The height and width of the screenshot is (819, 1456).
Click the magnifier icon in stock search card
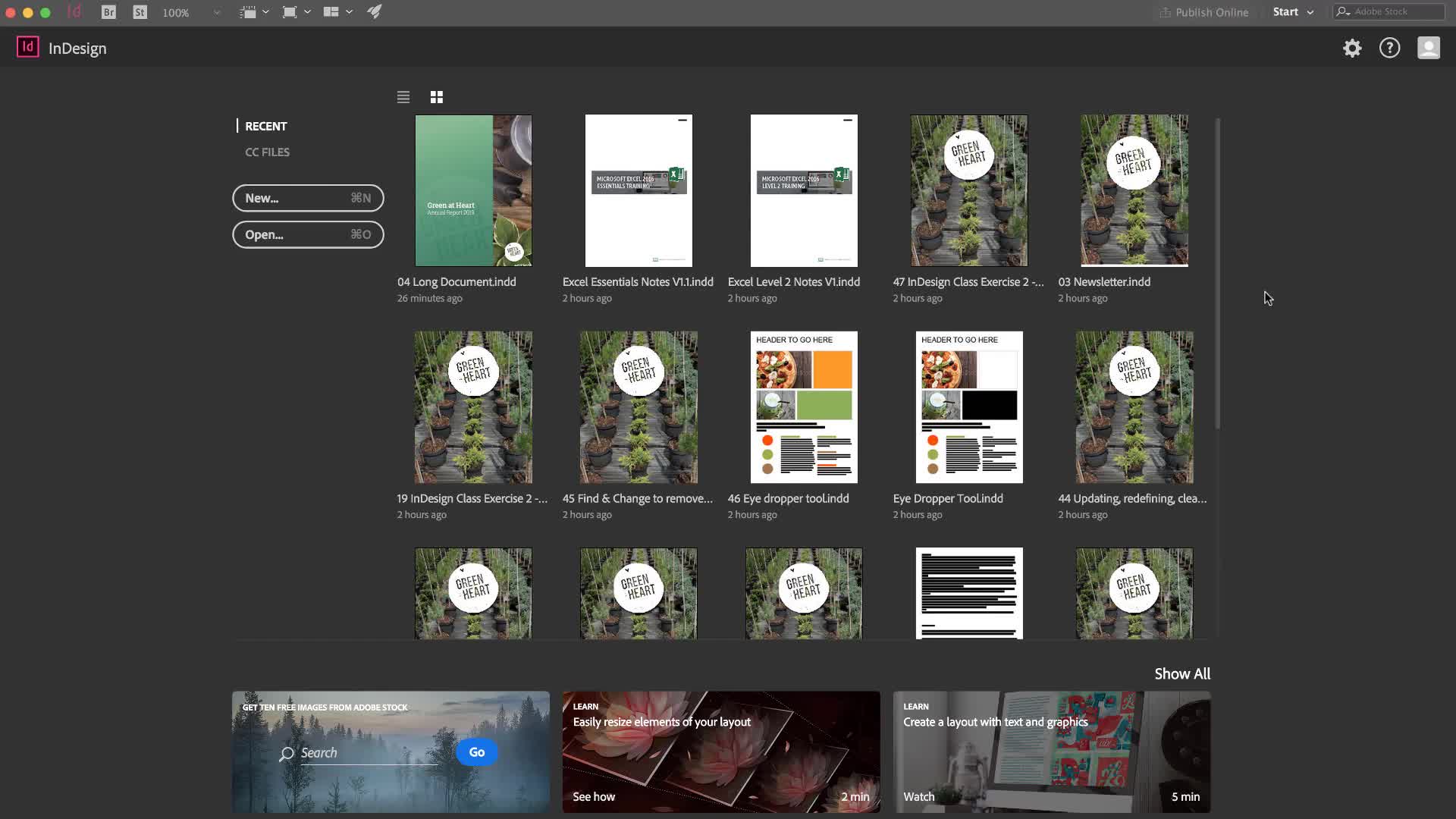pos(286,754)
